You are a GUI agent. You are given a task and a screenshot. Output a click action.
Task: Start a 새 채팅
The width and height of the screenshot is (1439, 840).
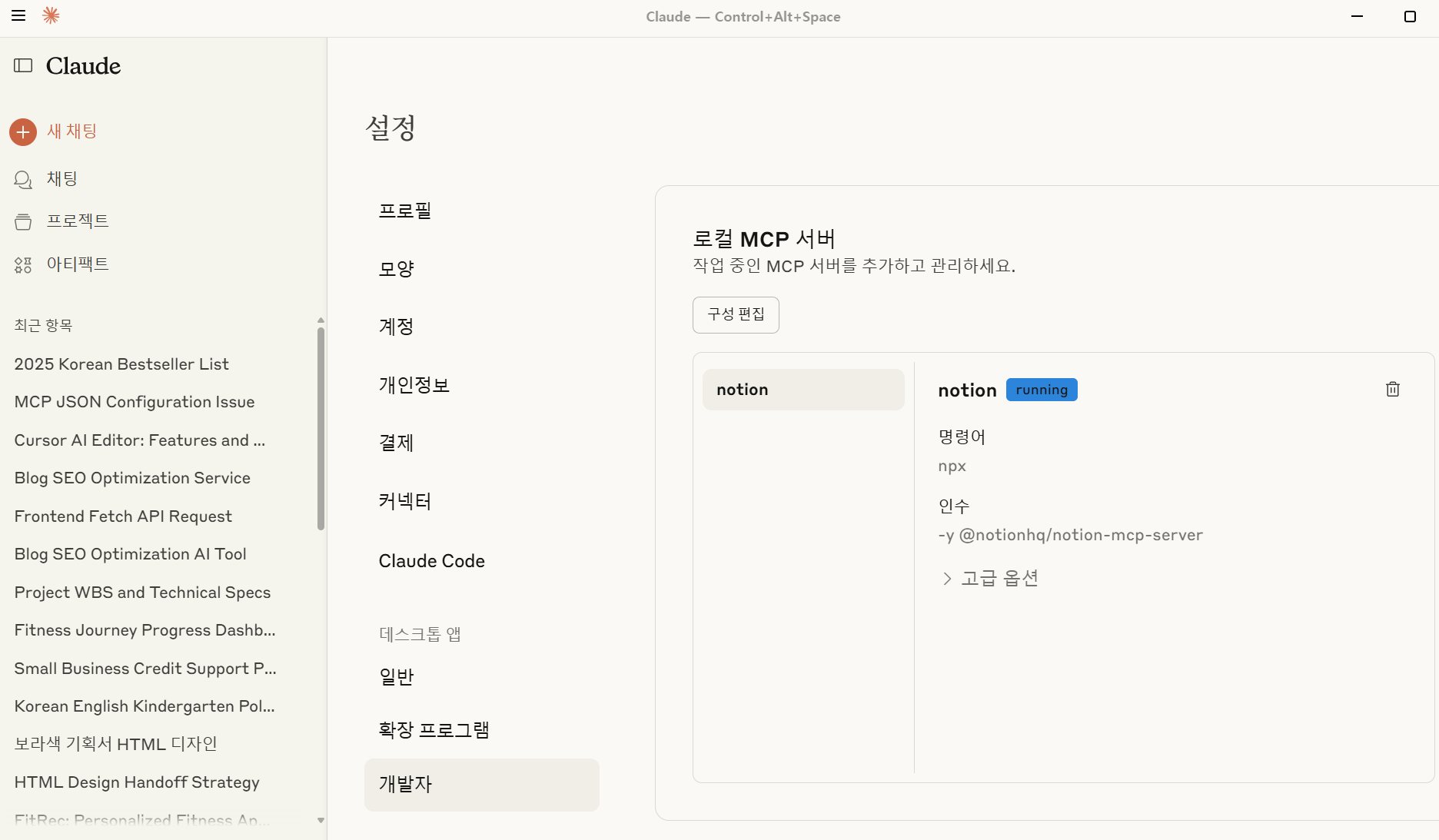click(x=71, y=131)
